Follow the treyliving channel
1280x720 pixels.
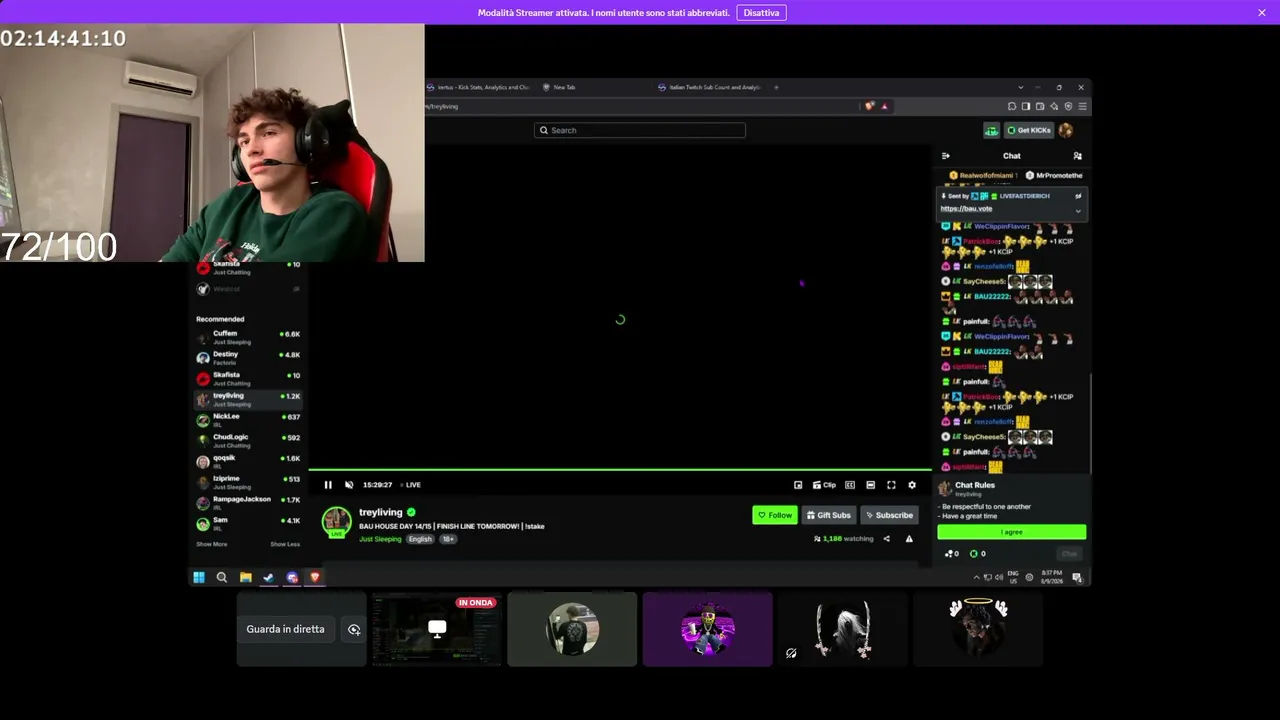click(x=775, y=515)
